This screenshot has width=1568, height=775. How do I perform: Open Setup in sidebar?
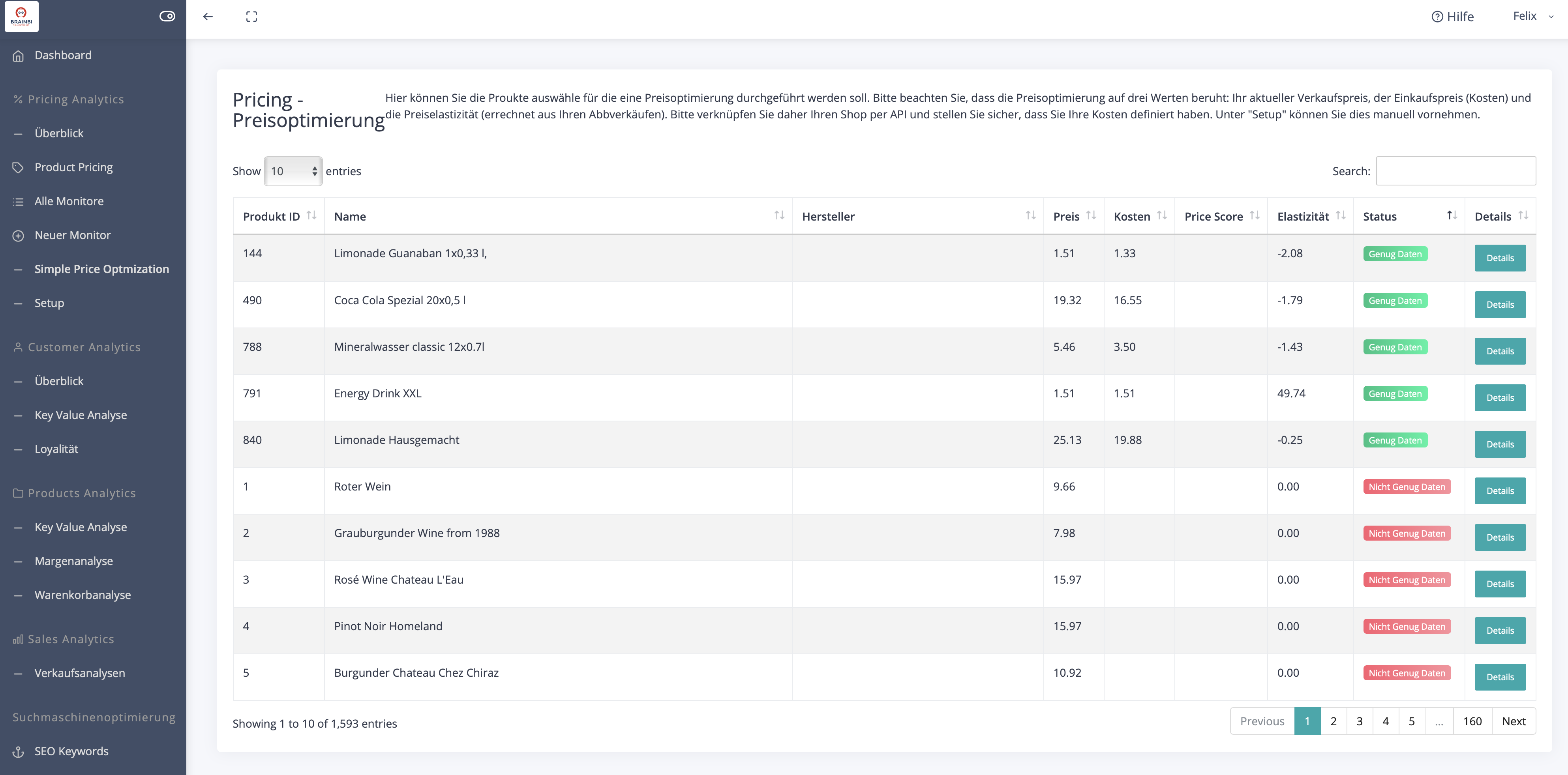49,303
